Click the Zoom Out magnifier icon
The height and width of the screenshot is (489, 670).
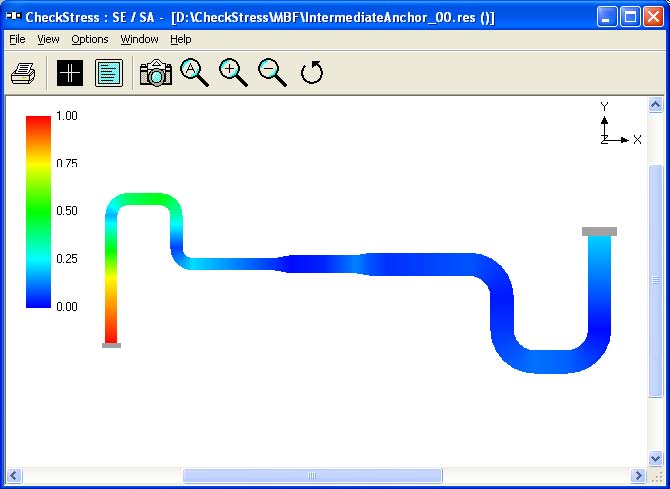pyautogui.click(x=272, y=73)
